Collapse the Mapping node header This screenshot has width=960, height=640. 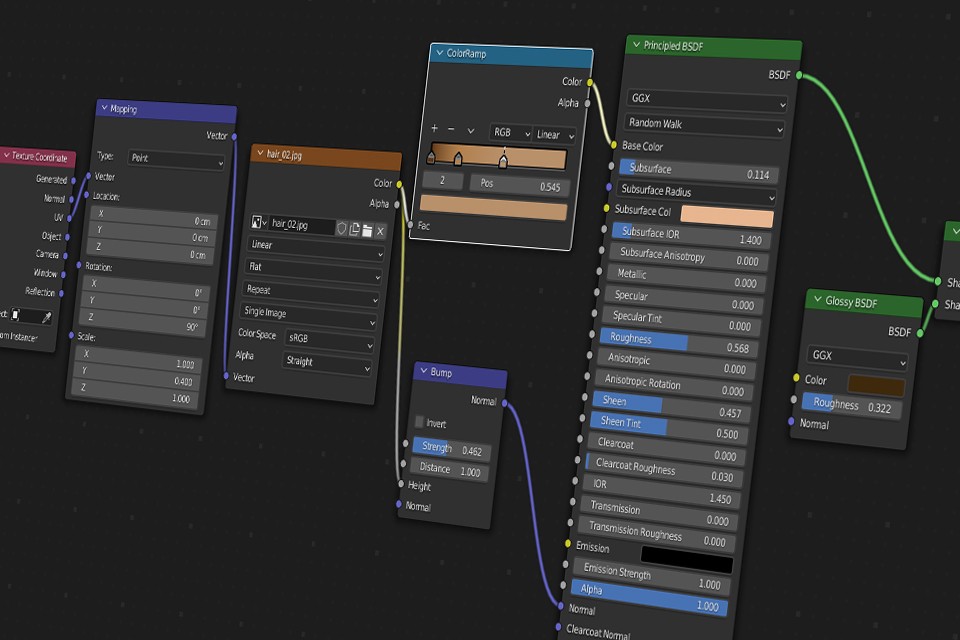(x=104, y=108)
